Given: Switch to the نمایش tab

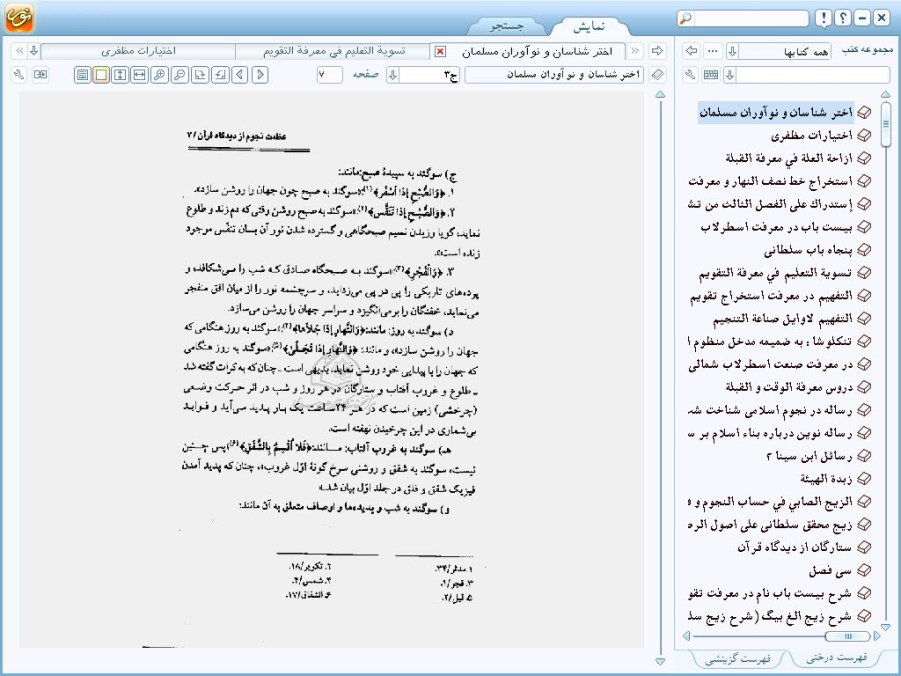Looking at the screenshot, I should 589,26.
